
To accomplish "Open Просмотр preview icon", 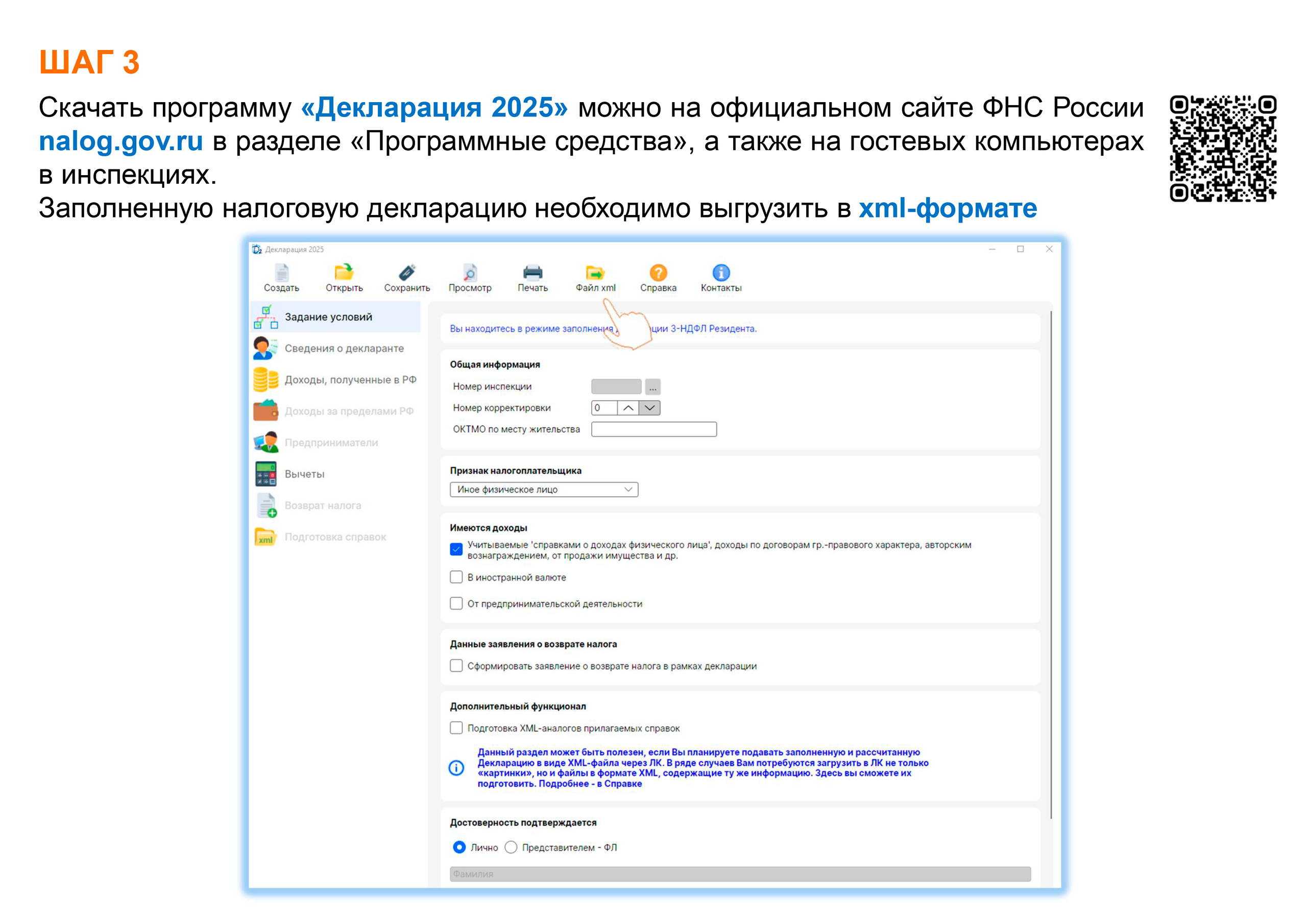I will [x=470, y=273].
